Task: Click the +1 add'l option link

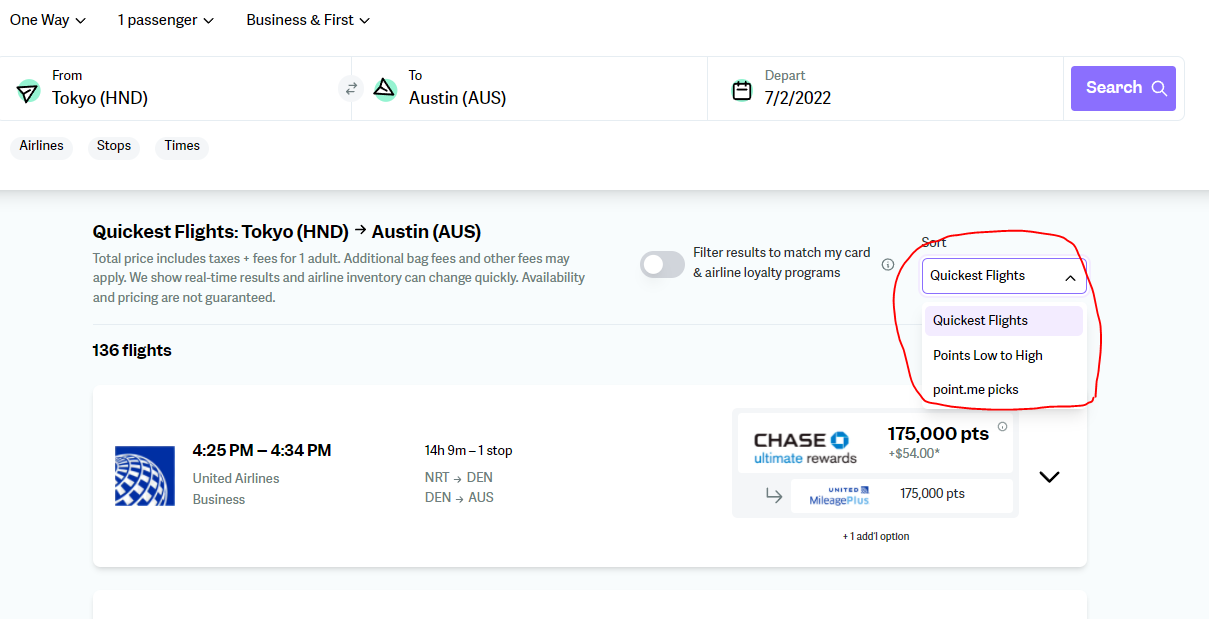Action: [875, 536]
